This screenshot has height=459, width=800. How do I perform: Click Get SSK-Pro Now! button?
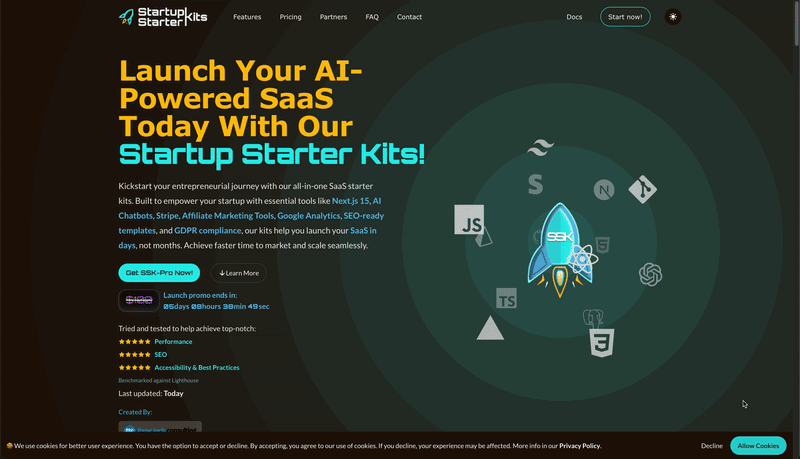(159, 273)
